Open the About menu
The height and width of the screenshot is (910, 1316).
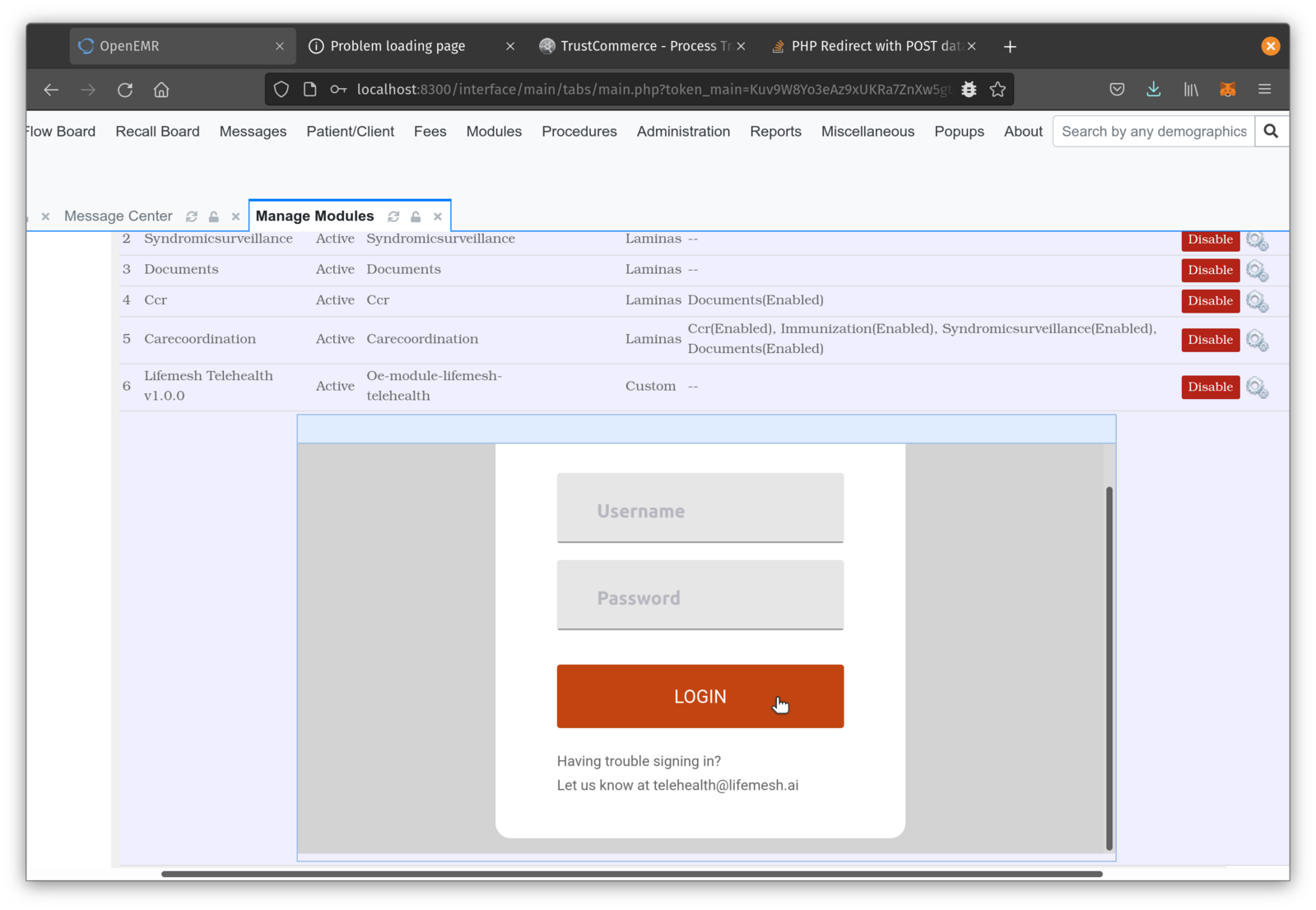1023,132
